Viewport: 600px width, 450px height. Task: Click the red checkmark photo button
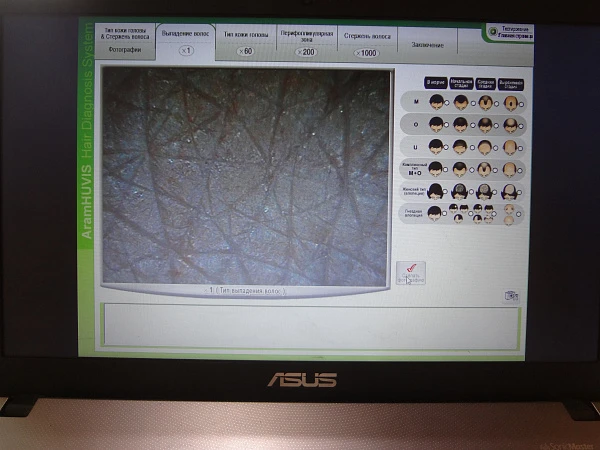(410, 274)
